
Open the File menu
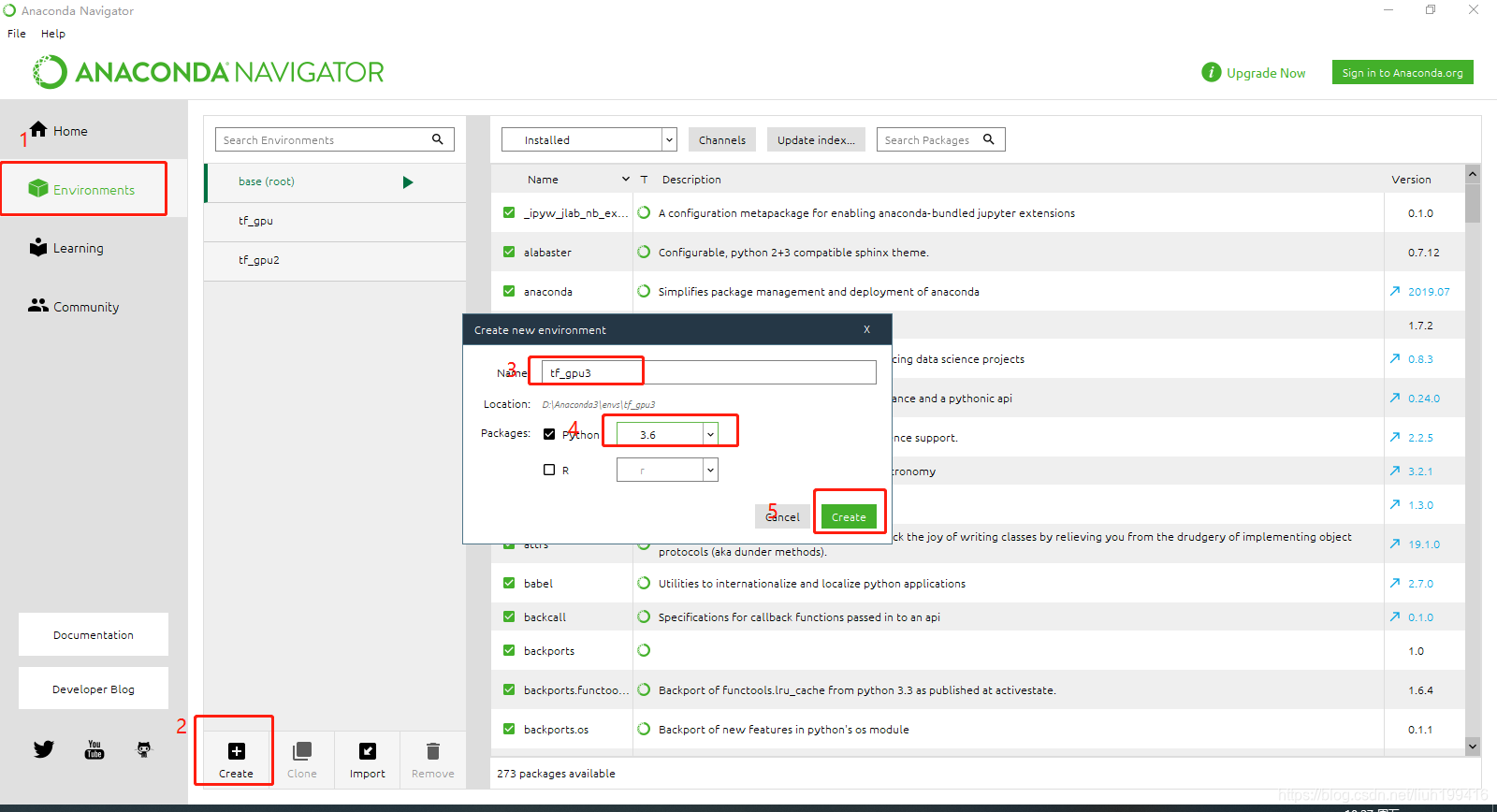point(17,33)
